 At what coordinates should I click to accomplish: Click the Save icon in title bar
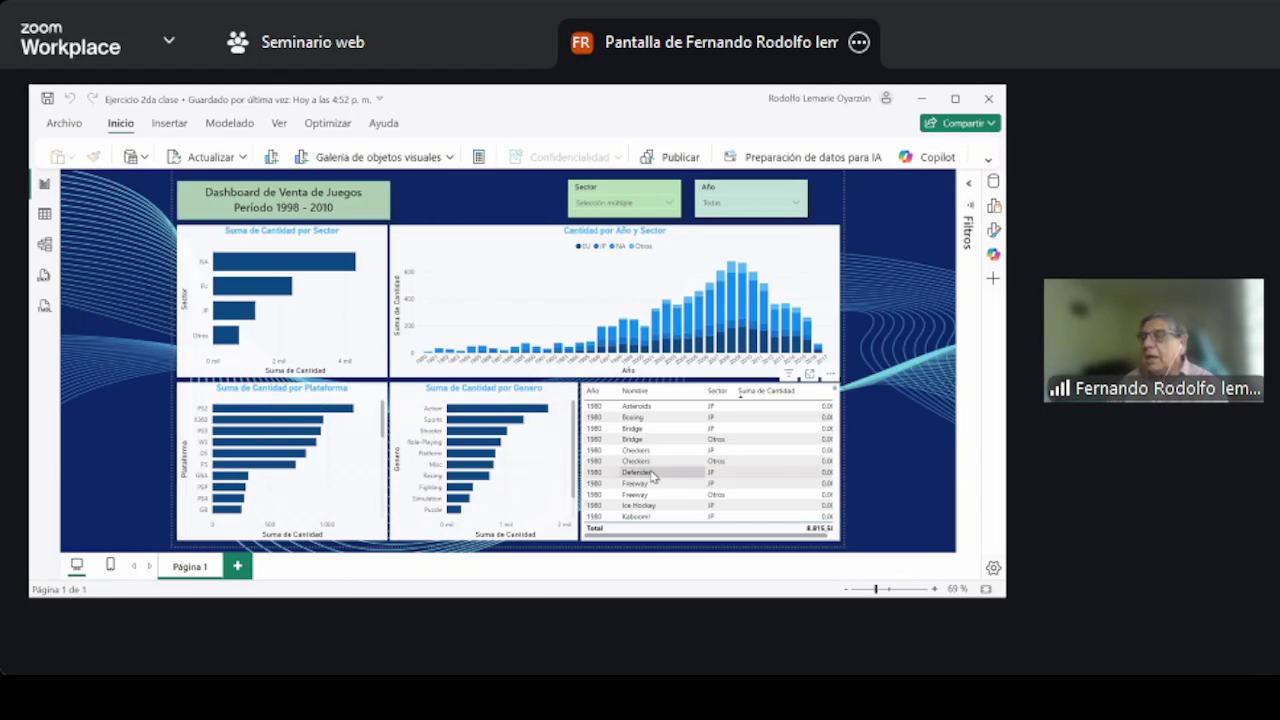(47, 99)
